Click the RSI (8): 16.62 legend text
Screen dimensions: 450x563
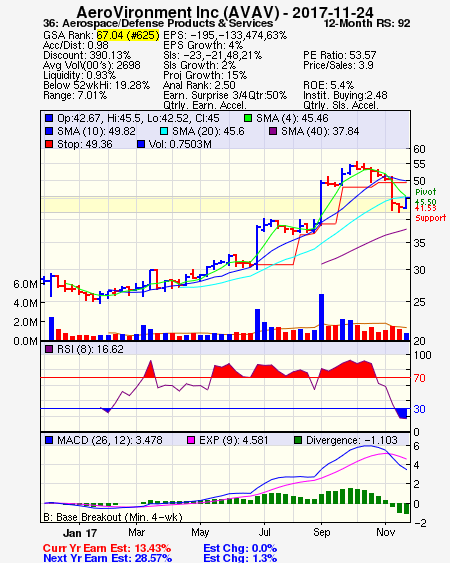90,349
